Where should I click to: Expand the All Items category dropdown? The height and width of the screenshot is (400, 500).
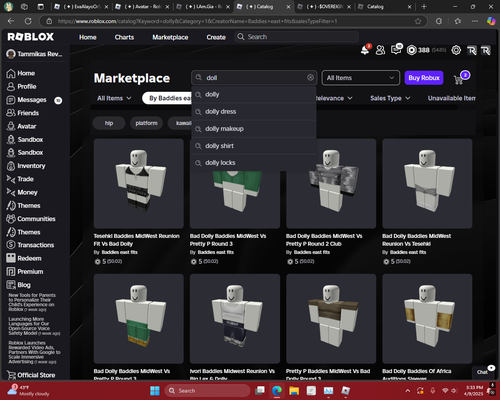[361, 78]
